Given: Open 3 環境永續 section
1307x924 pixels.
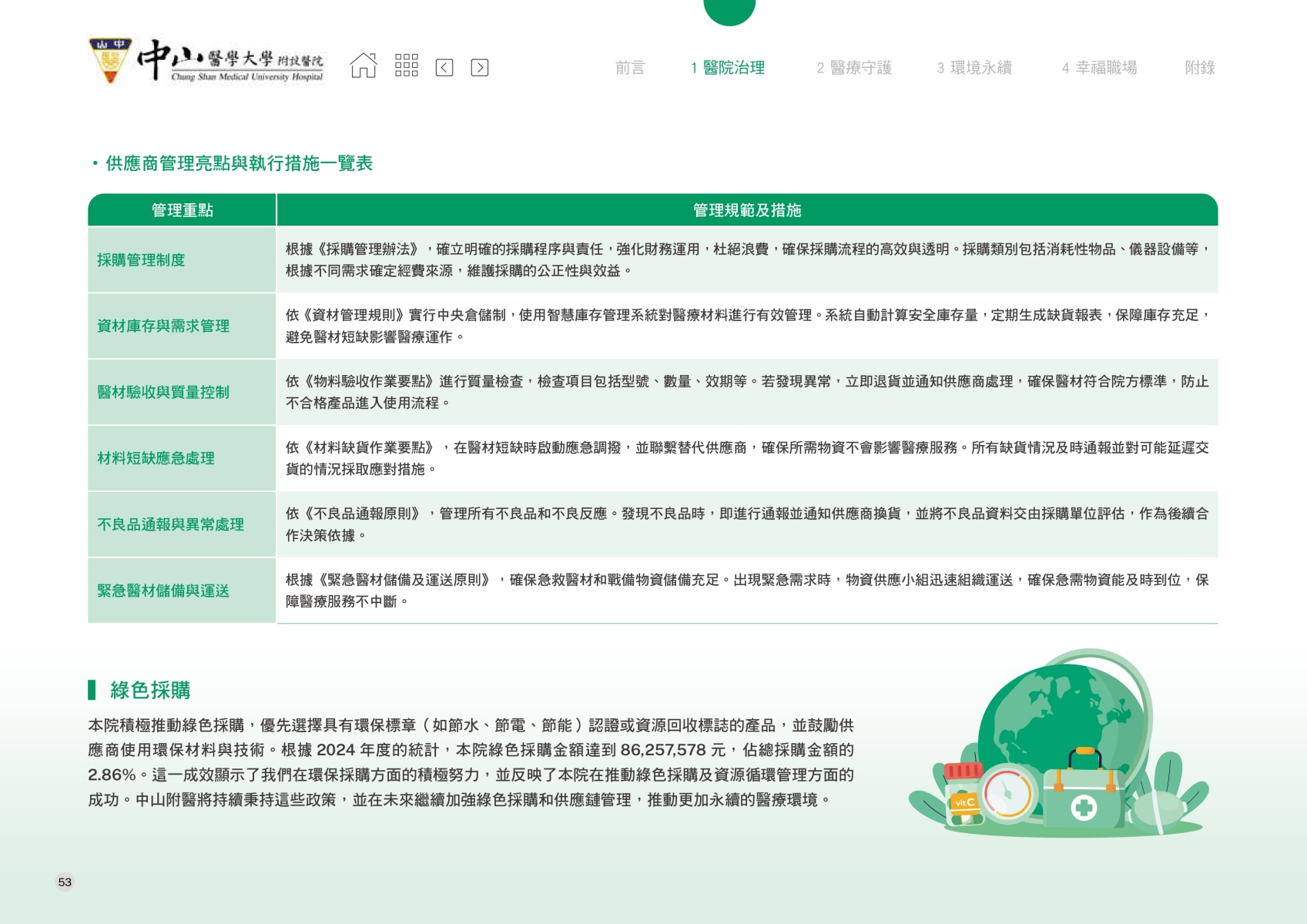Looking at the screenshot, I should point(974,68).
